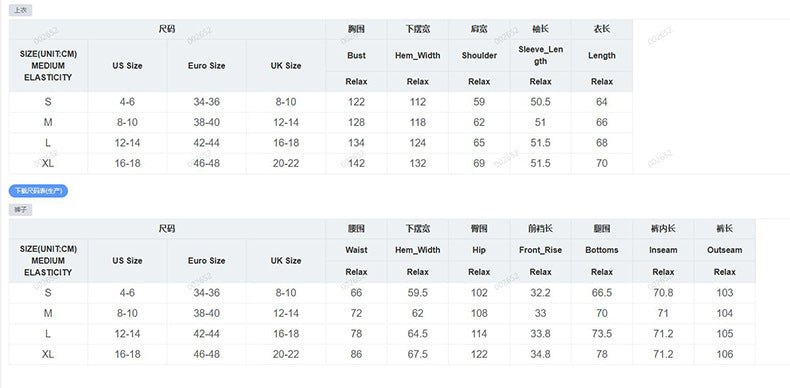
Task: Click the UK Size header in pants table
Action: [x=286, y=261]
